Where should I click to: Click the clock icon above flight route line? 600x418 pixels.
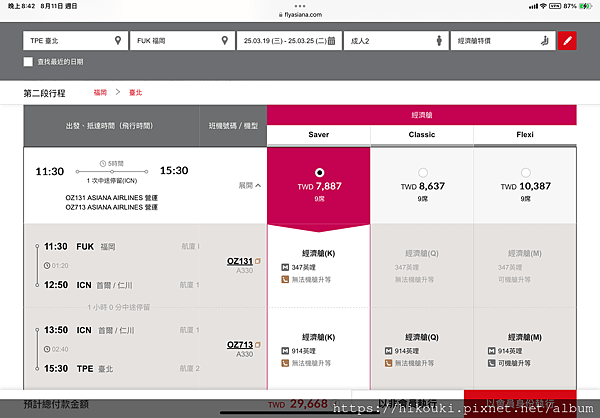click(x=103, y=163)
